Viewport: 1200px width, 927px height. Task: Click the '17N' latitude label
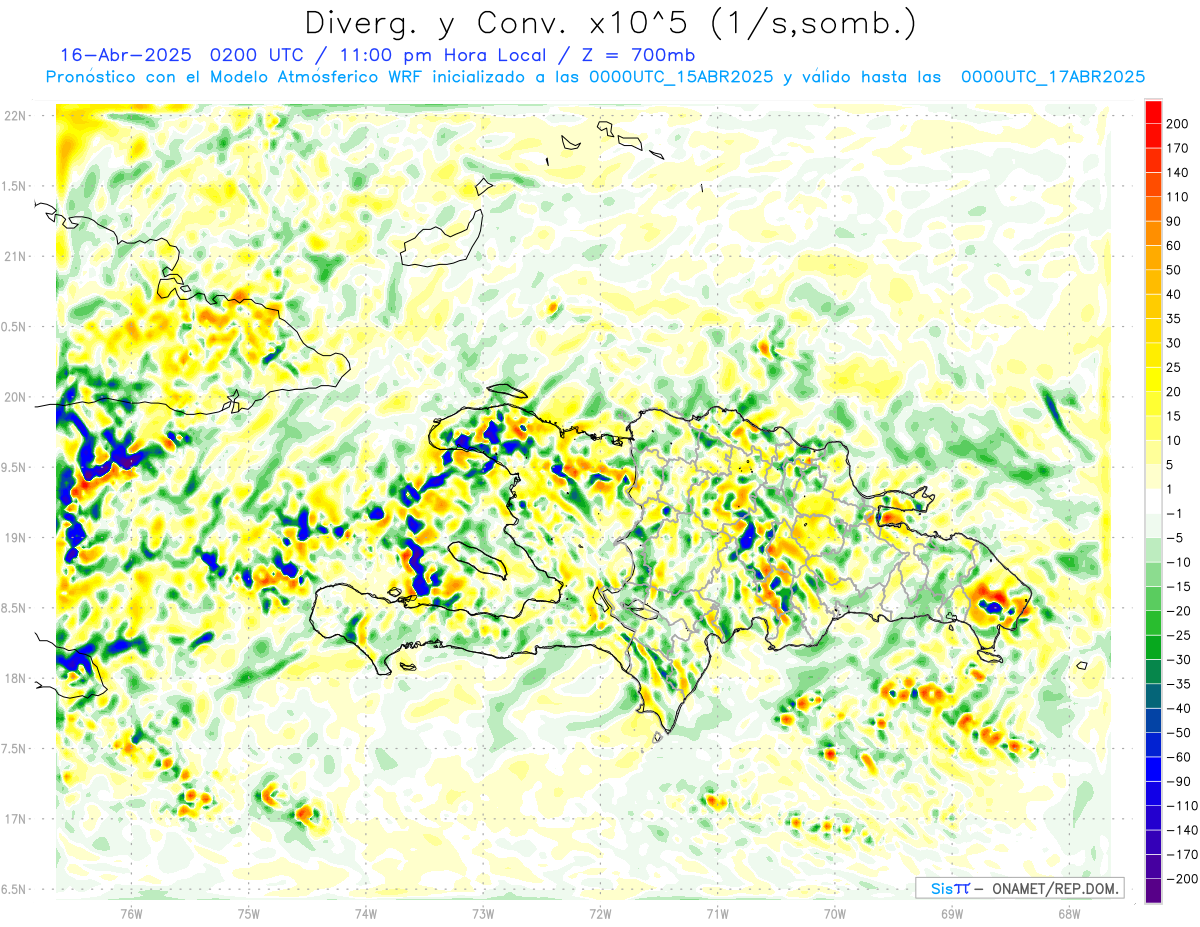(15, 818)
